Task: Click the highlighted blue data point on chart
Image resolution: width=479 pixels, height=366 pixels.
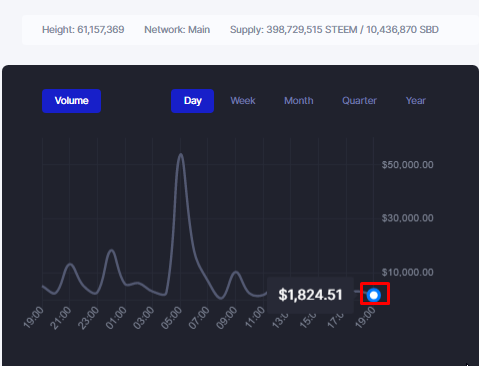Action: pyautogui.click(x=374, y=295)
